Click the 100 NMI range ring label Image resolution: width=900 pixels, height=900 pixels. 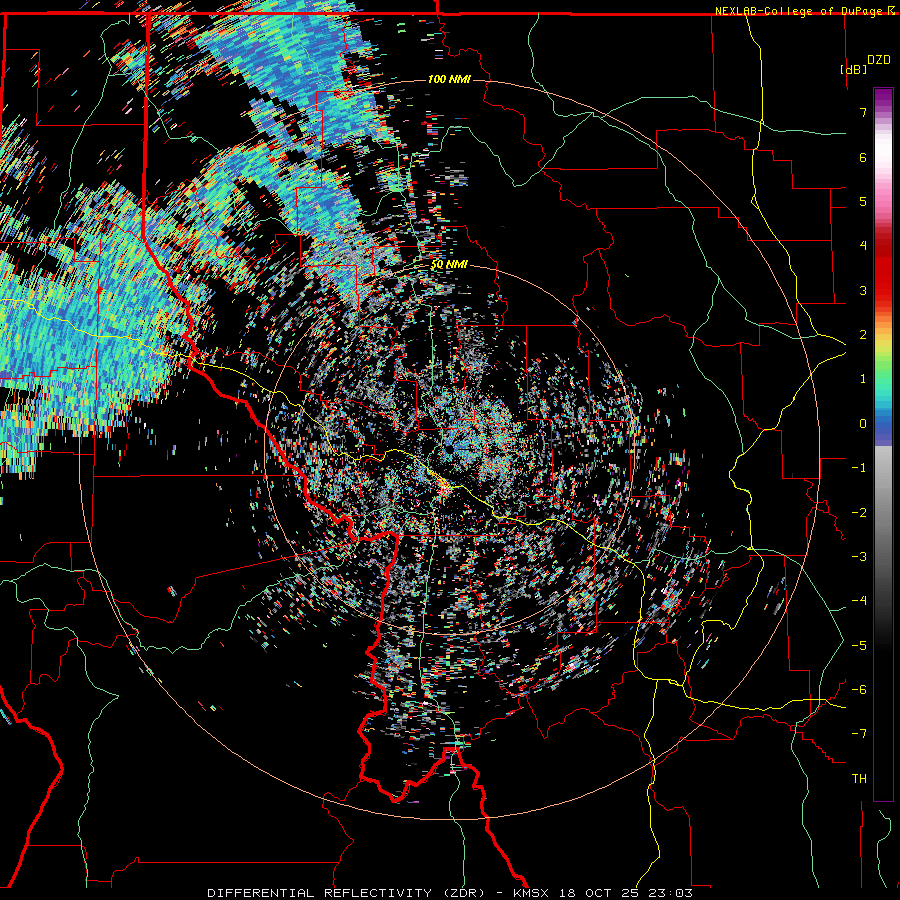pos(449,79)
